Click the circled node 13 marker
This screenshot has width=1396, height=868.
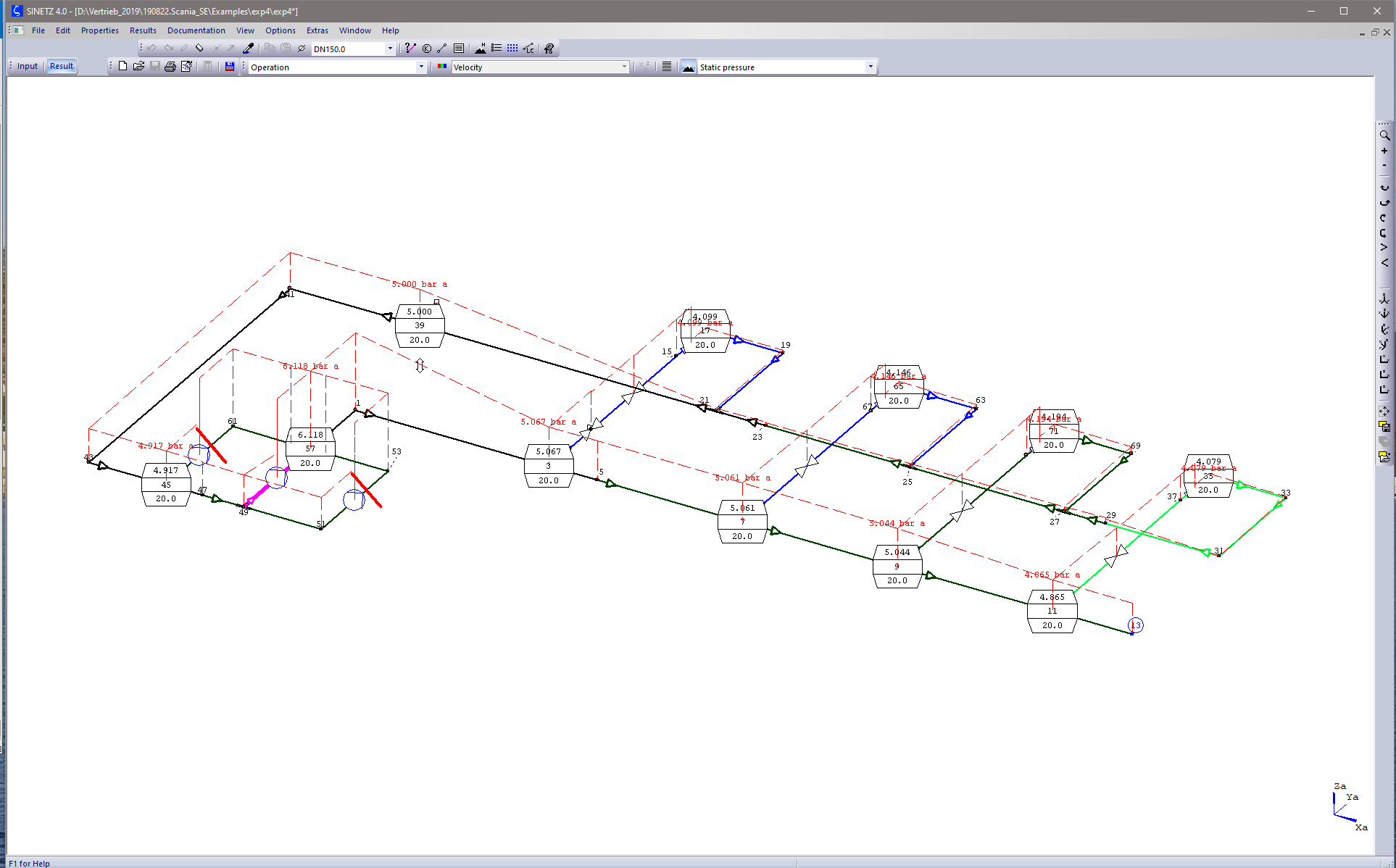click(1136, 625)
